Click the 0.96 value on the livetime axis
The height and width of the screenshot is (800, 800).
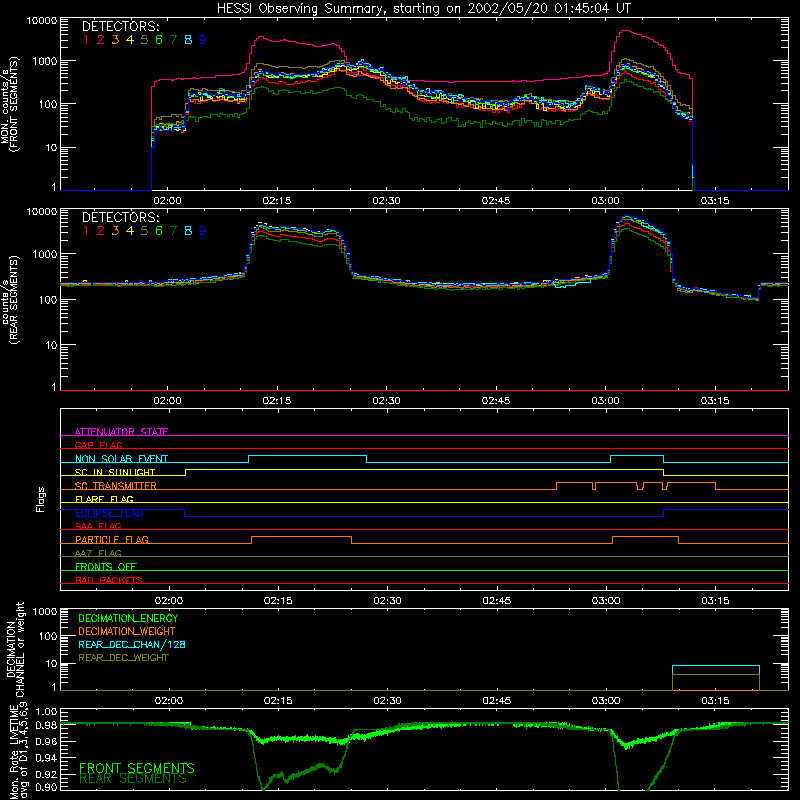pos(46,742)
